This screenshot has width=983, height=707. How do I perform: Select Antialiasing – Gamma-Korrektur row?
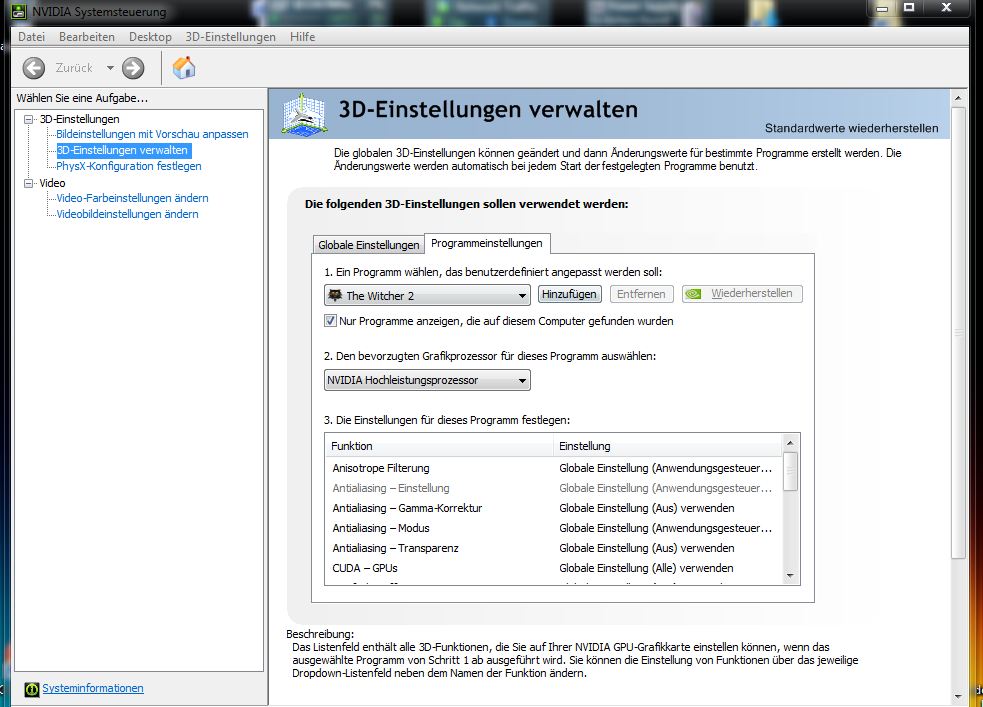coord(554,508)
